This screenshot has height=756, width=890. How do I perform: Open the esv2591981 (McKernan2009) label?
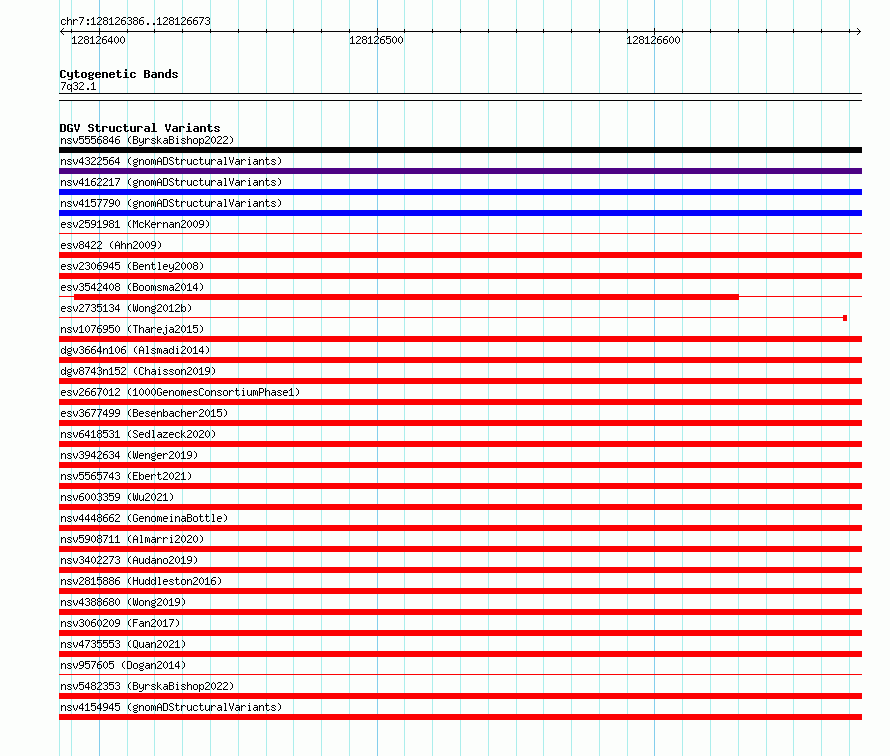[x=135, y=224]
